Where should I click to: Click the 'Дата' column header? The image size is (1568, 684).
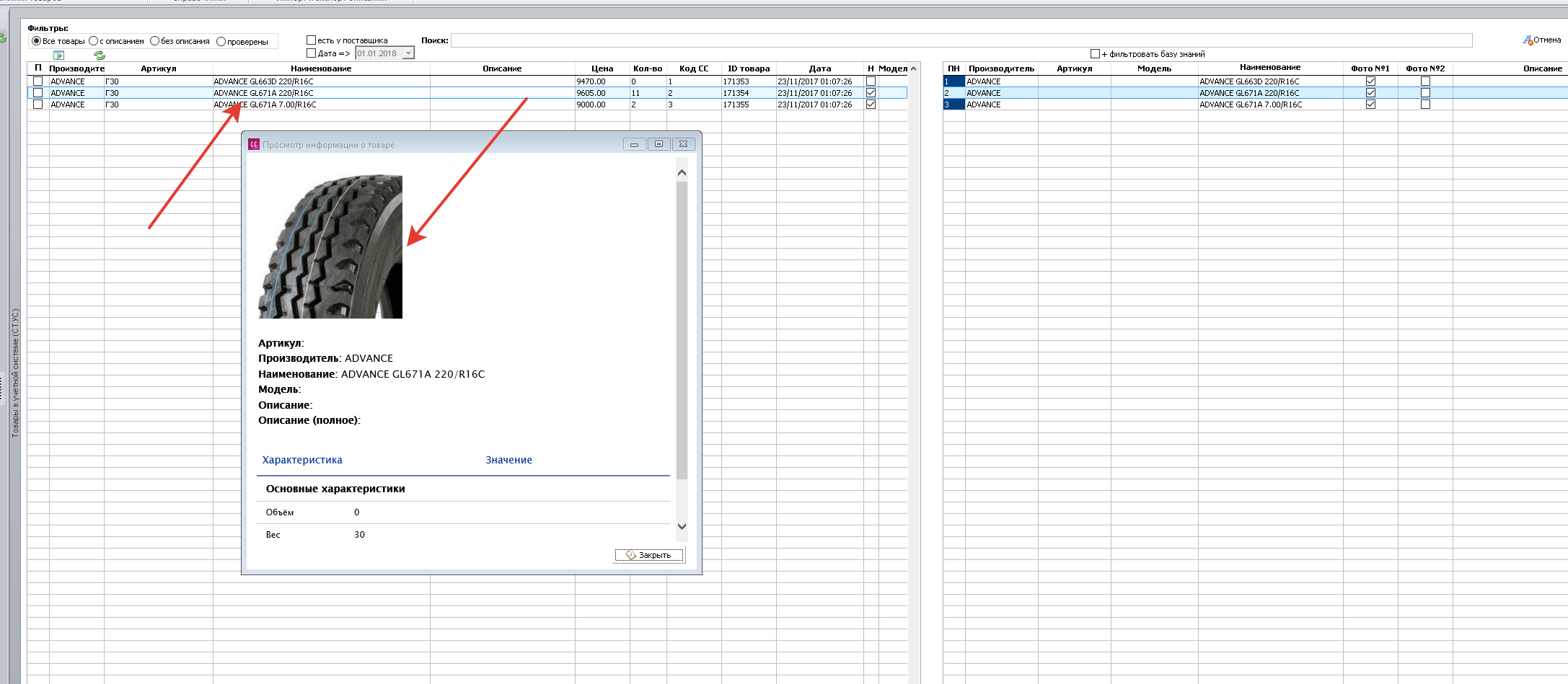(820, 68)
